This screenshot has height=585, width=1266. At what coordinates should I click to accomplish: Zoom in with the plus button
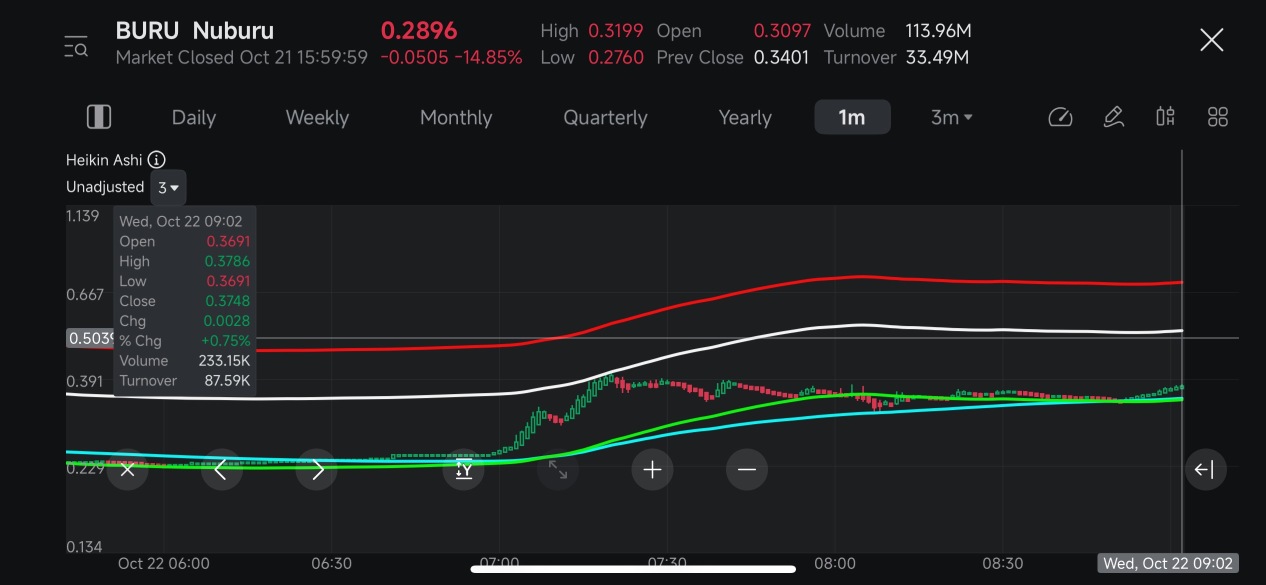(x=652, y=469)
